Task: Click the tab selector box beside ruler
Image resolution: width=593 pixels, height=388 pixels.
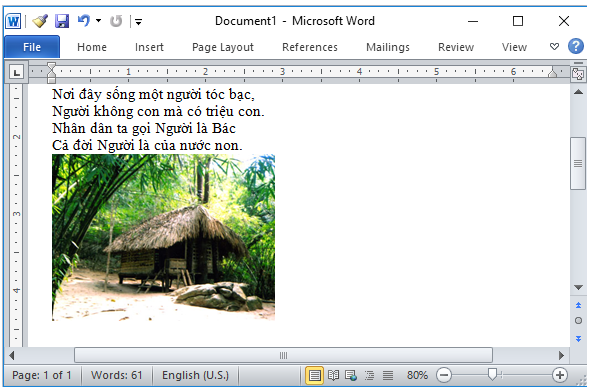Action: (16, 72)
